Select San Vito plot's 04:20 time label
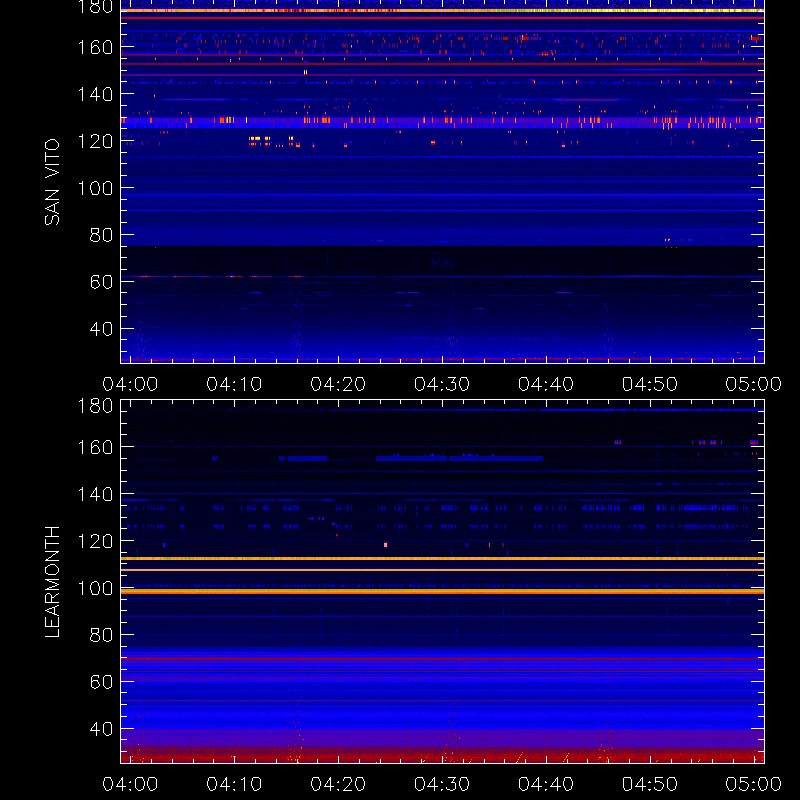Screen dimensions: 800x800 click(x=338, y=384)
